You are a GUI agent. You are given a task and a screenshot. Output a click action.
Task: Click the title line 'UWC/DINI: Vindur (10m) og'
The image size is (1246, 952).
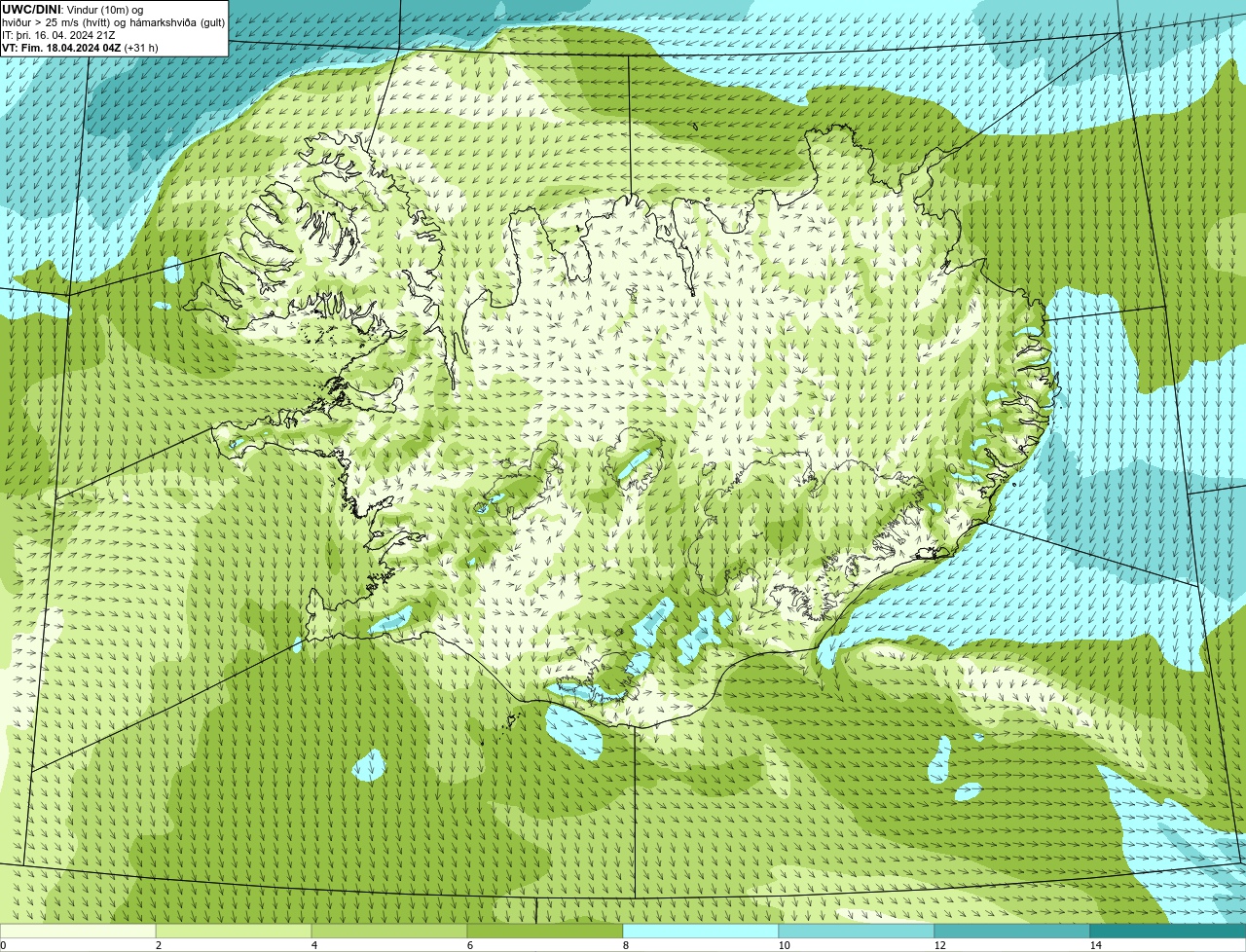click(x=73, y=10)
